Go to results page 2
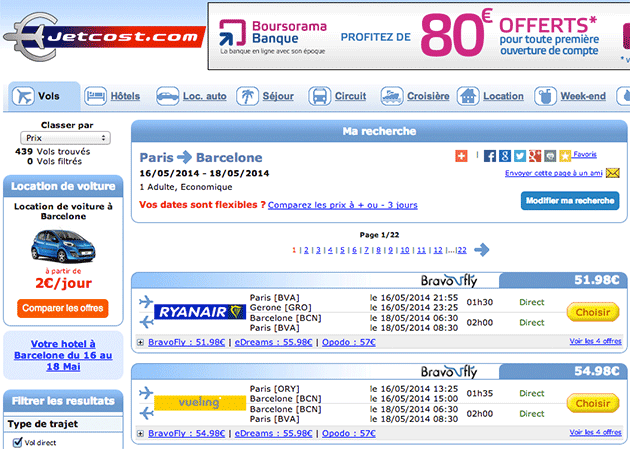Viewport: 630px width, 449px height. coord(306,250)
